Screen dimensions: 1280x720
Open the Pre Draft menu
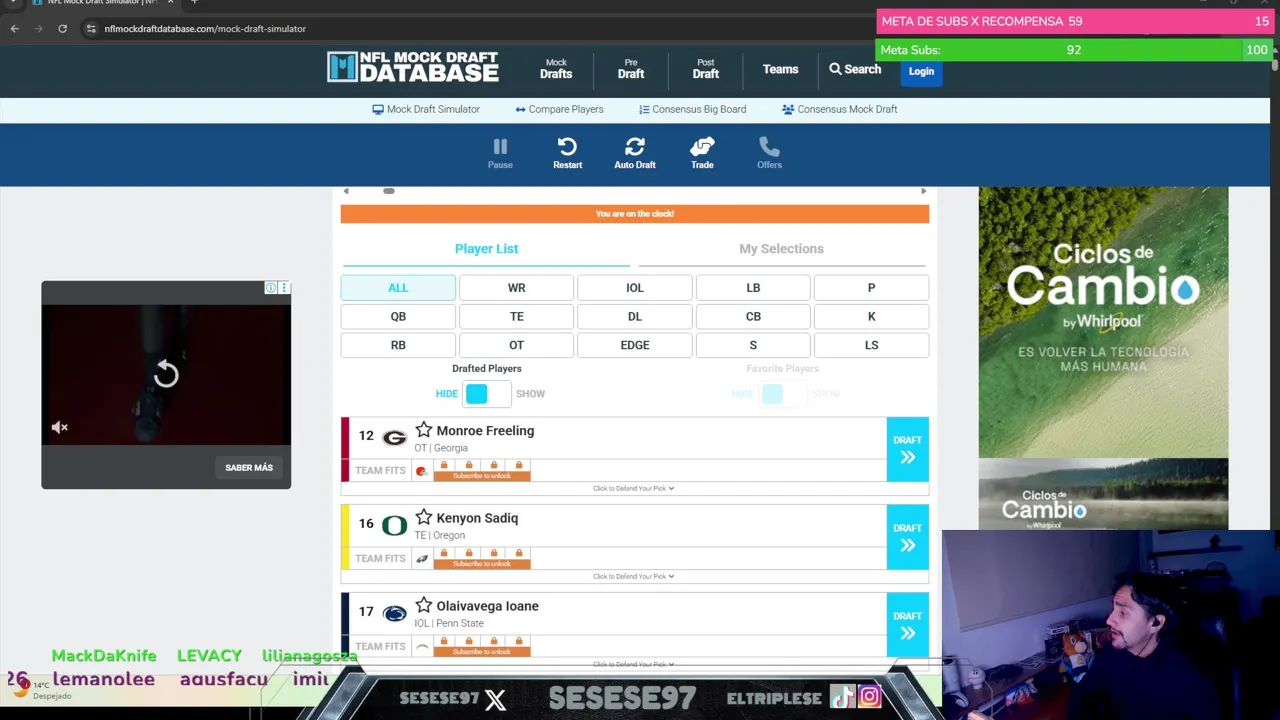(x=631, y=68)
